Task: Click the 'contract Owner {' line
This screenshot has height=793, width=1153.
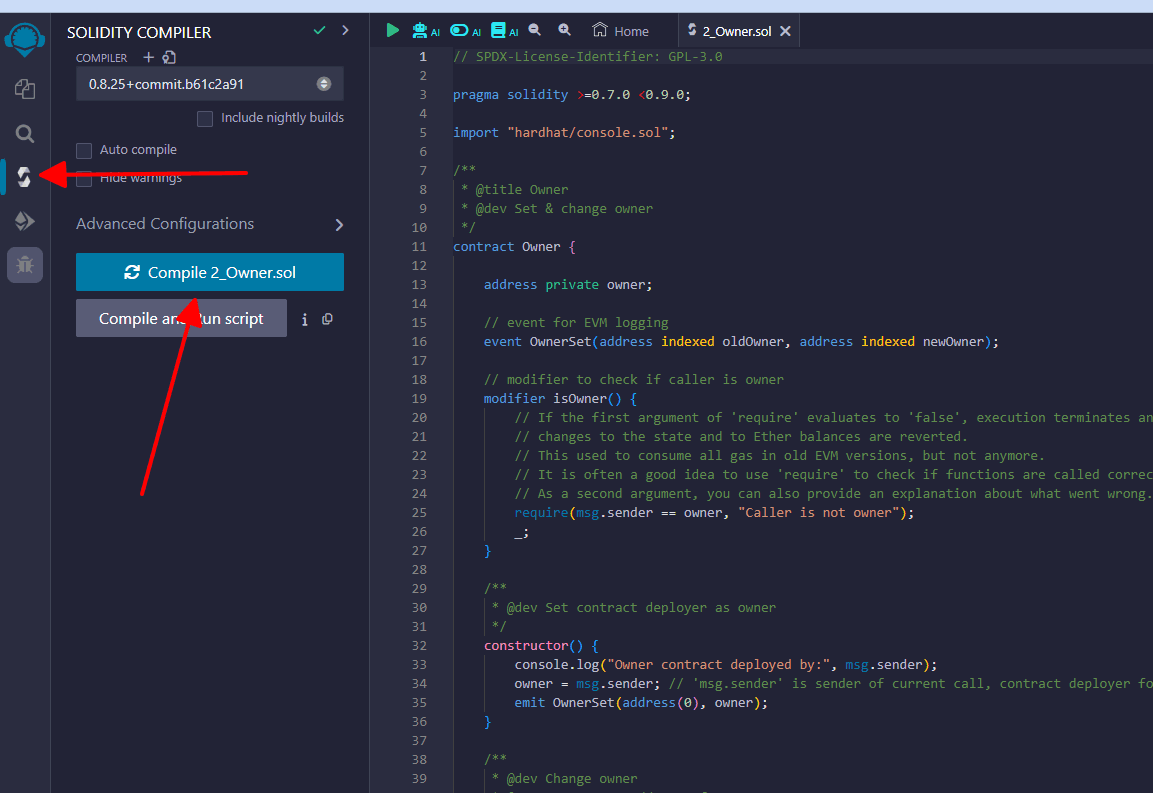Action: pos(514,246)
